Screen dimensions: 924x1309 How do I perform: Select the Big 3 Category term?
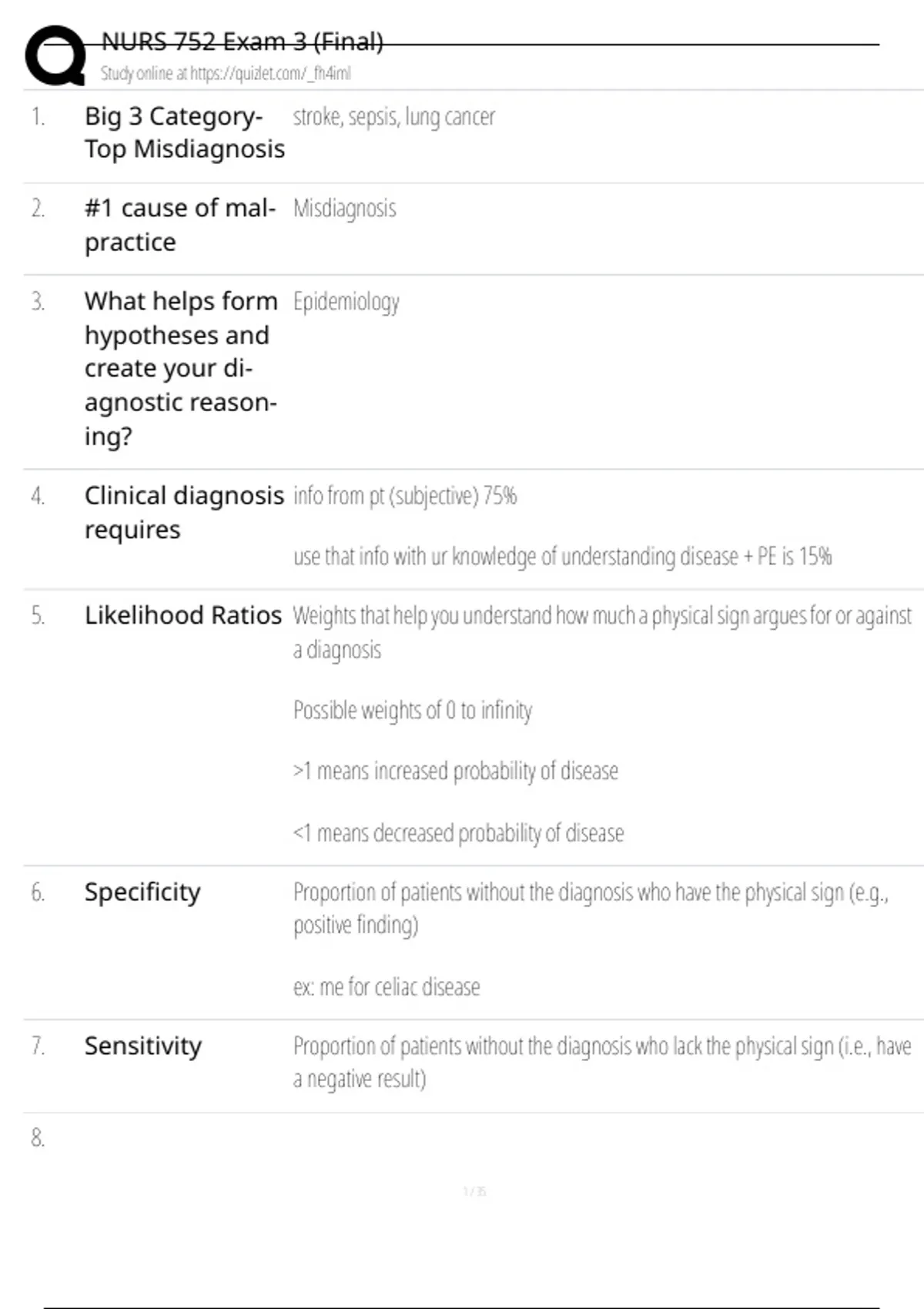click(x=184, y=132)
